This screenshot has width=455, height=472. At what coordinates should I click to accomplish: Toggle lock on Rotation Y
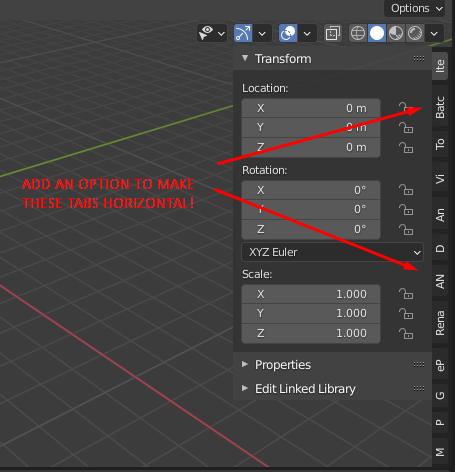point(406,210)
